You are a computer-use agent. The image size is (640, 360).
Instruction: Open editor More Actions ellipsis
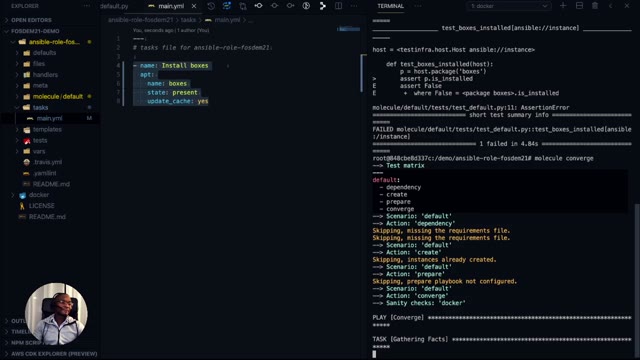[x=354, y=6]
